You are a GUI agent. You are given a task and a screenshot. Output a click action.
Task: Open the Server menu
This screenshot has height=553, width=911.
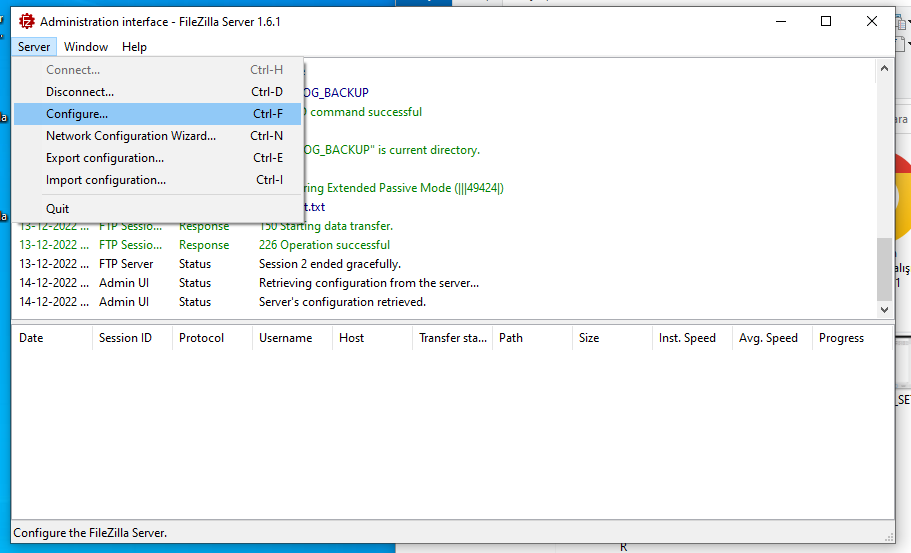34,46
